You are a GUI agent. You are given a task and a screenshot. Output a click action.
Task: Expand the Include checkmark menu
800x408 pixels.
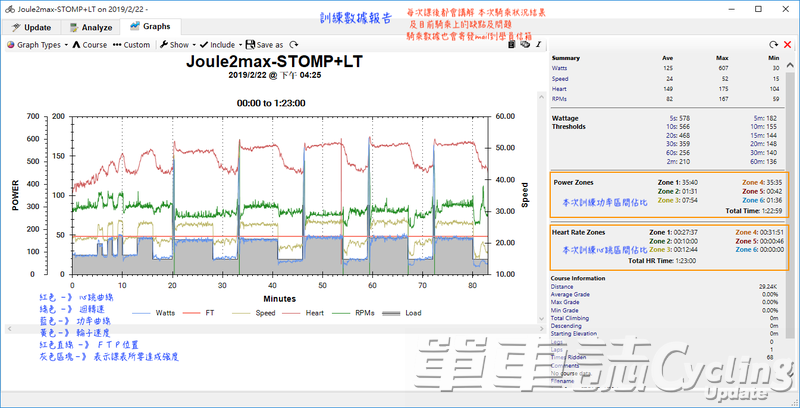pos(220,45)
